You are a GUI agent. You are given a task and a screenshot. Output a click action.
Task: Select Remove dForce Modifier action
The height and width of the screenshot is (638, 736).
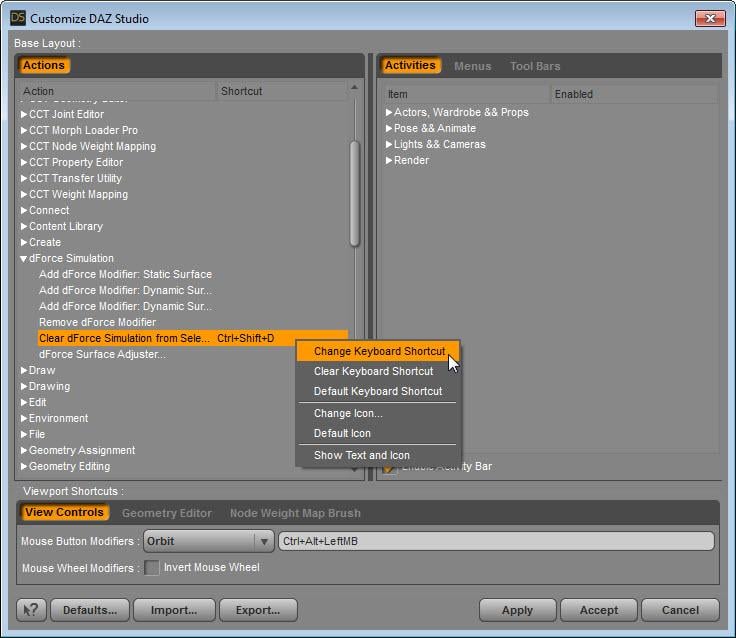(97, 322)
